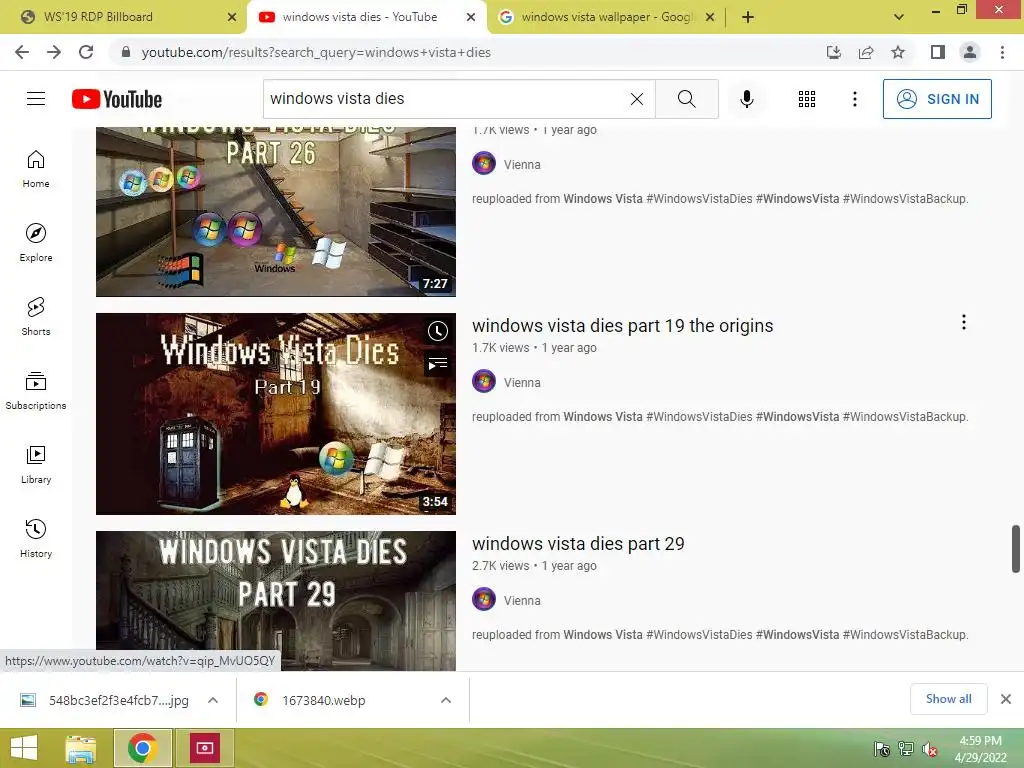Clear the search box with X icon

pos(637,99)
